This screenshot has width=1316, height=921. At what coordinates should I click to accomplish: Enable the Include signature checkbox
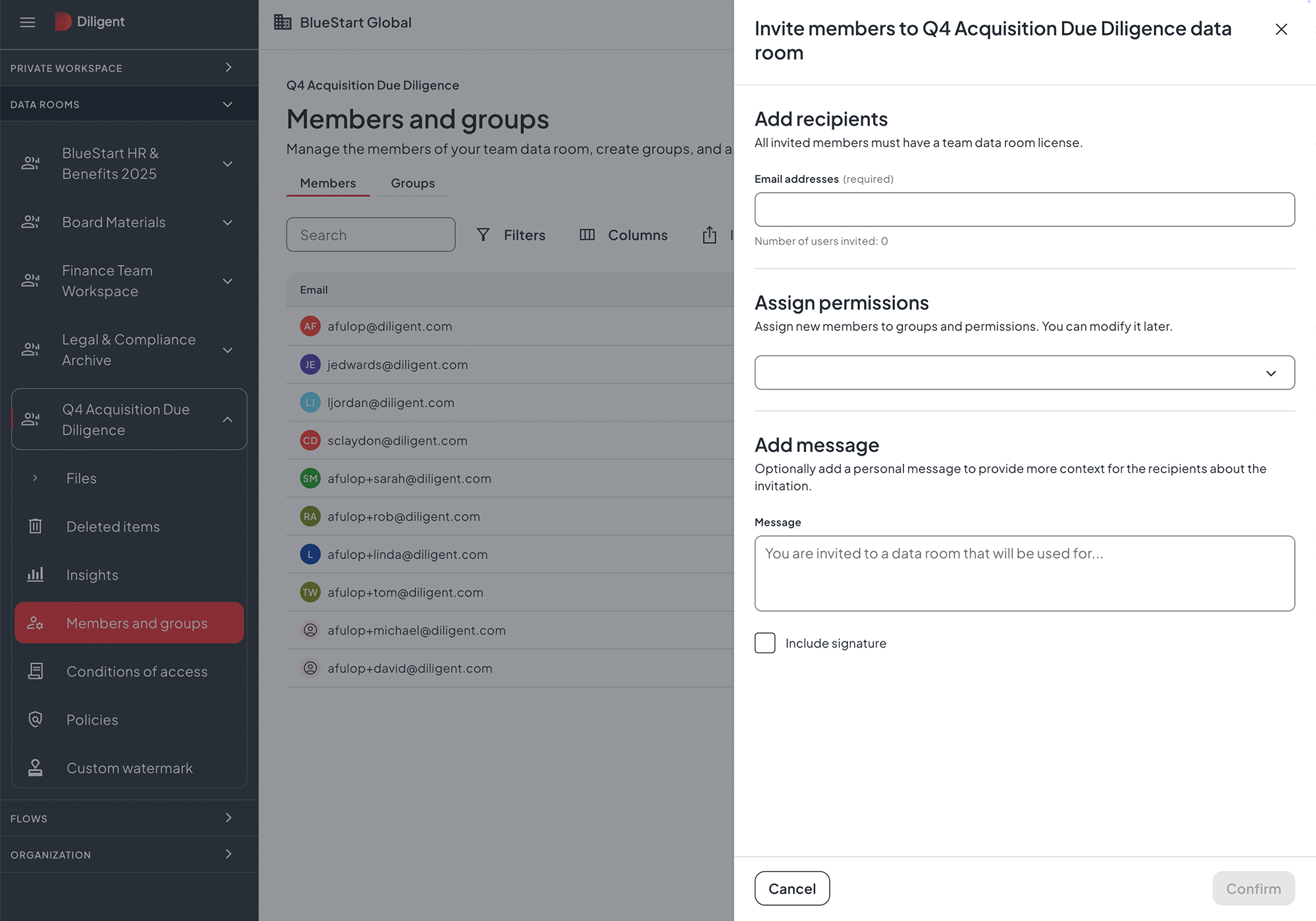coord(765,643)
